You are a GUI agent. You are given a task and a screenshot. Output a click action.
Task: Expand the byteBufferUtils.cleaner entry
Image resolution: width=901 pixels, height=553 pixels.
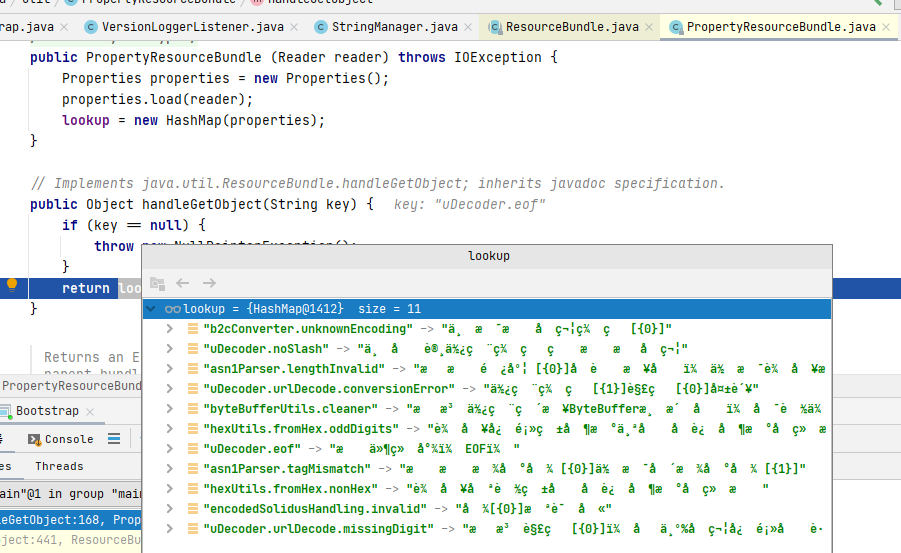click(170, 409)
